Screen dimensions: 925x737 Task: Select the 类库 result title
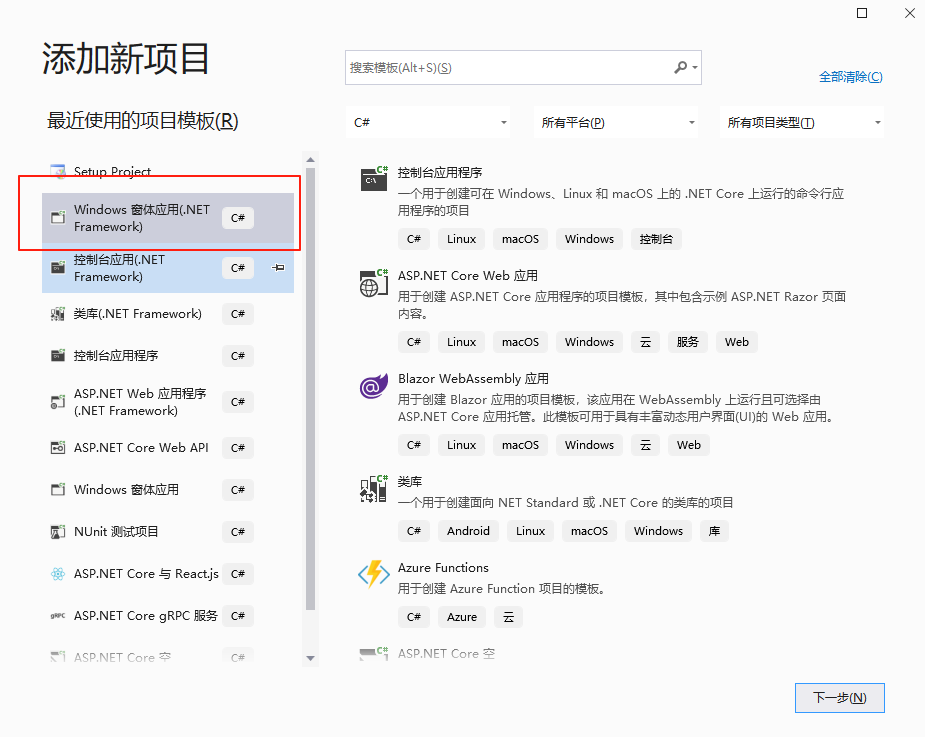click(410, 481)
